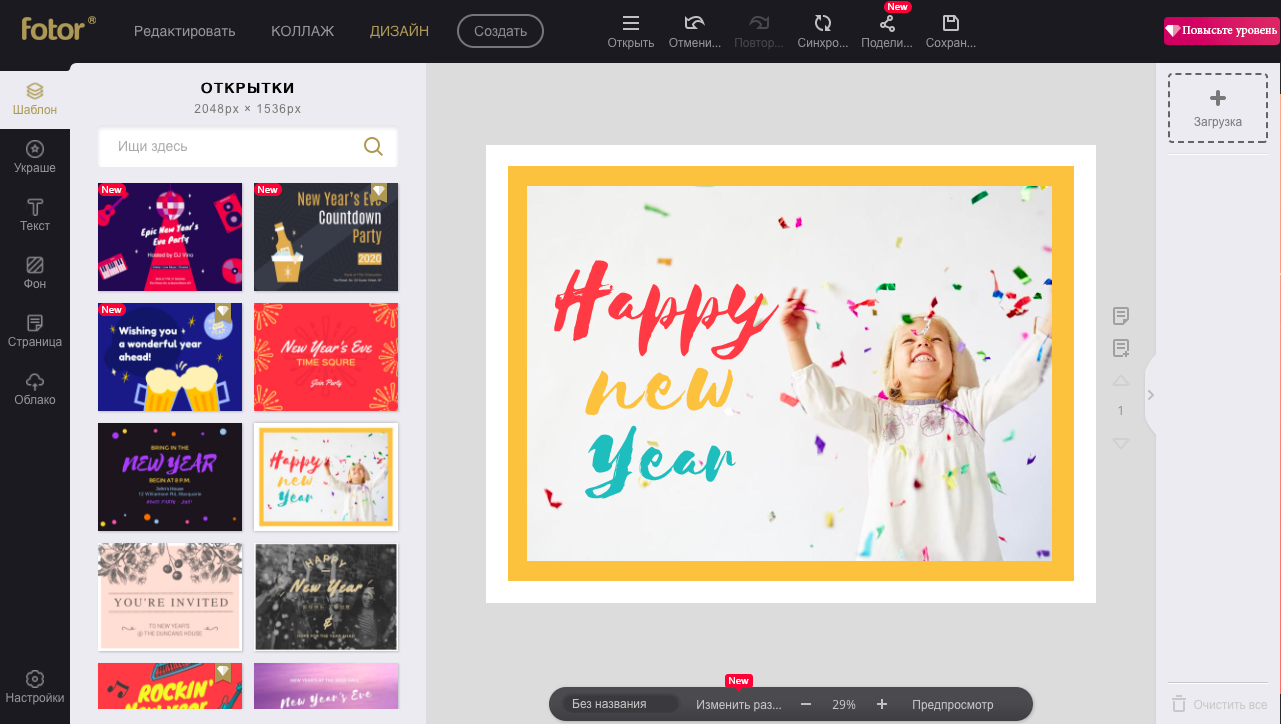Open the Облако cloud panel
The height and width of the screenshot is (724, 1281).
[35, 389]
